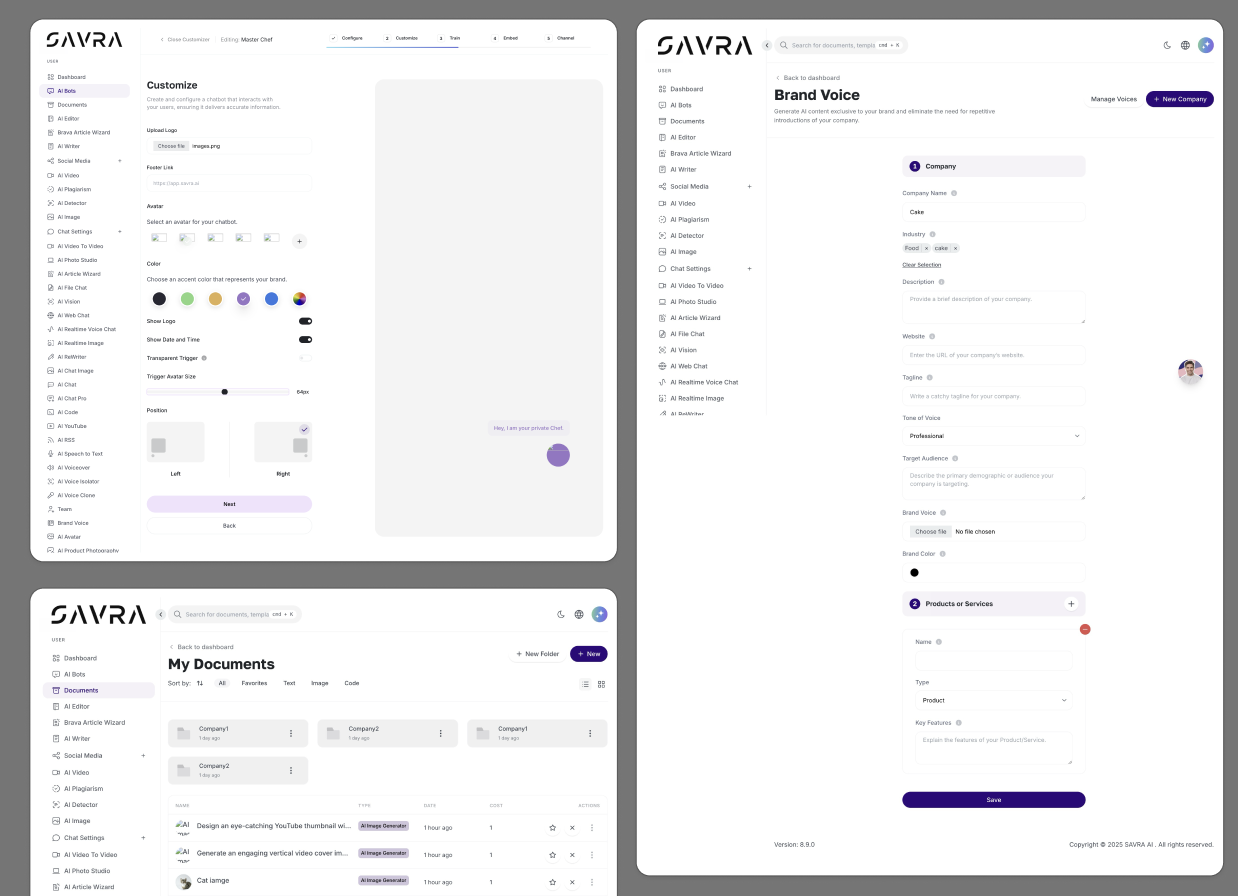Filter documents by Text
1238x896 pixels.
pyautogui.click(x=289, y=683)
